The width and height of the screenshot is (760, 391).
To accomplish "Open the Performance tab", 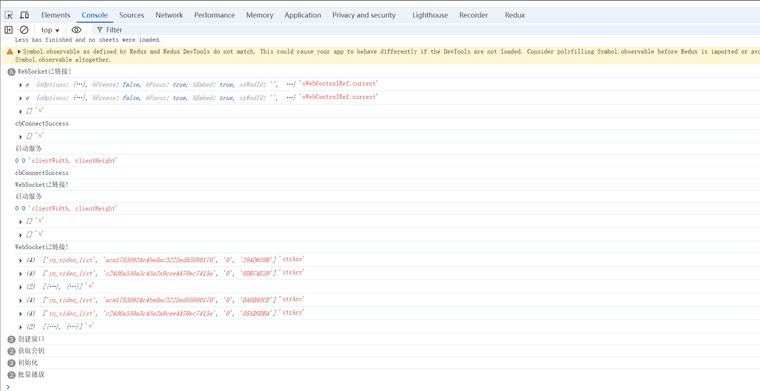I will coord(215,15).
